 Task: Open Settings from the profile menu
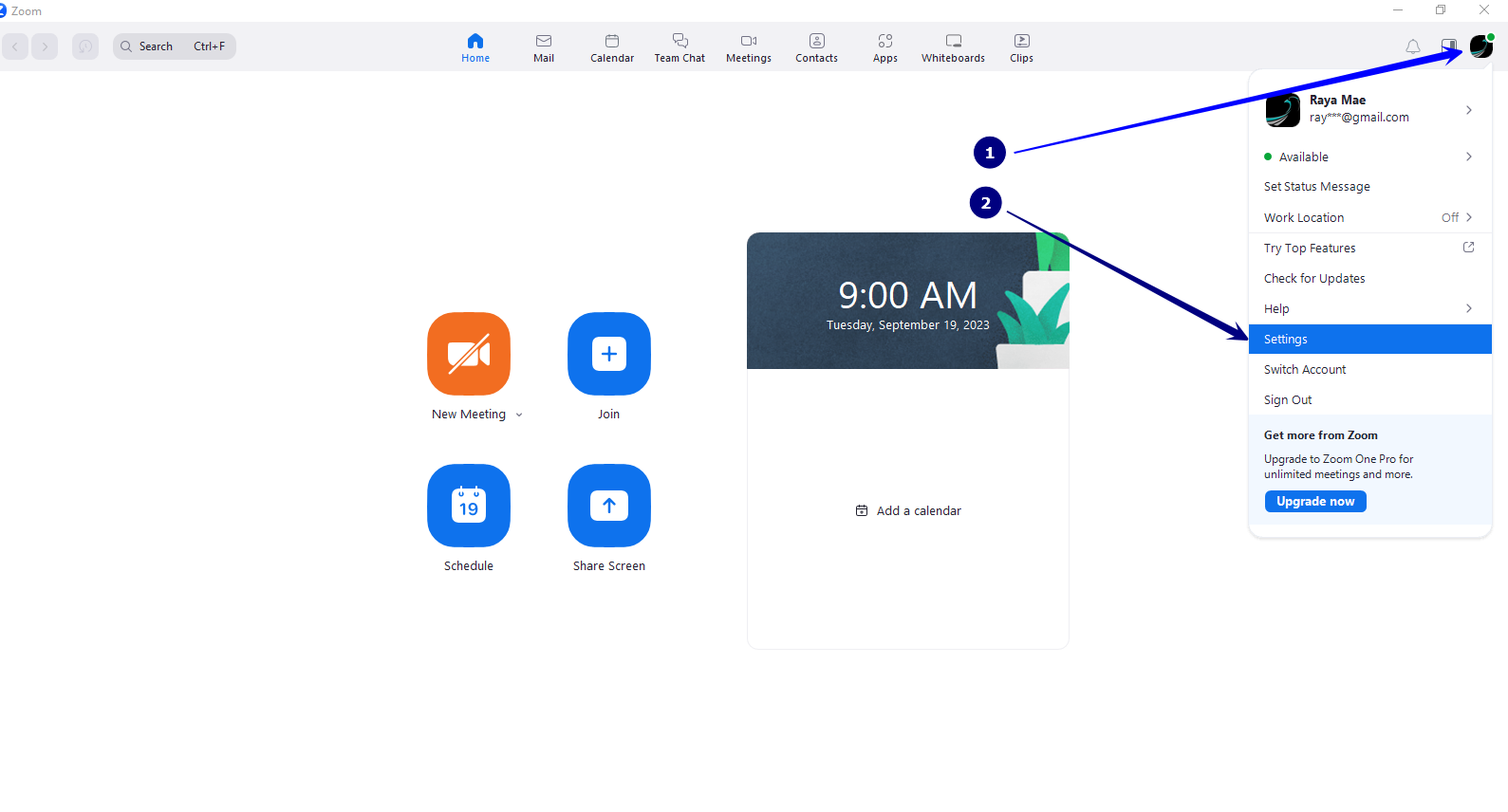1370,339
